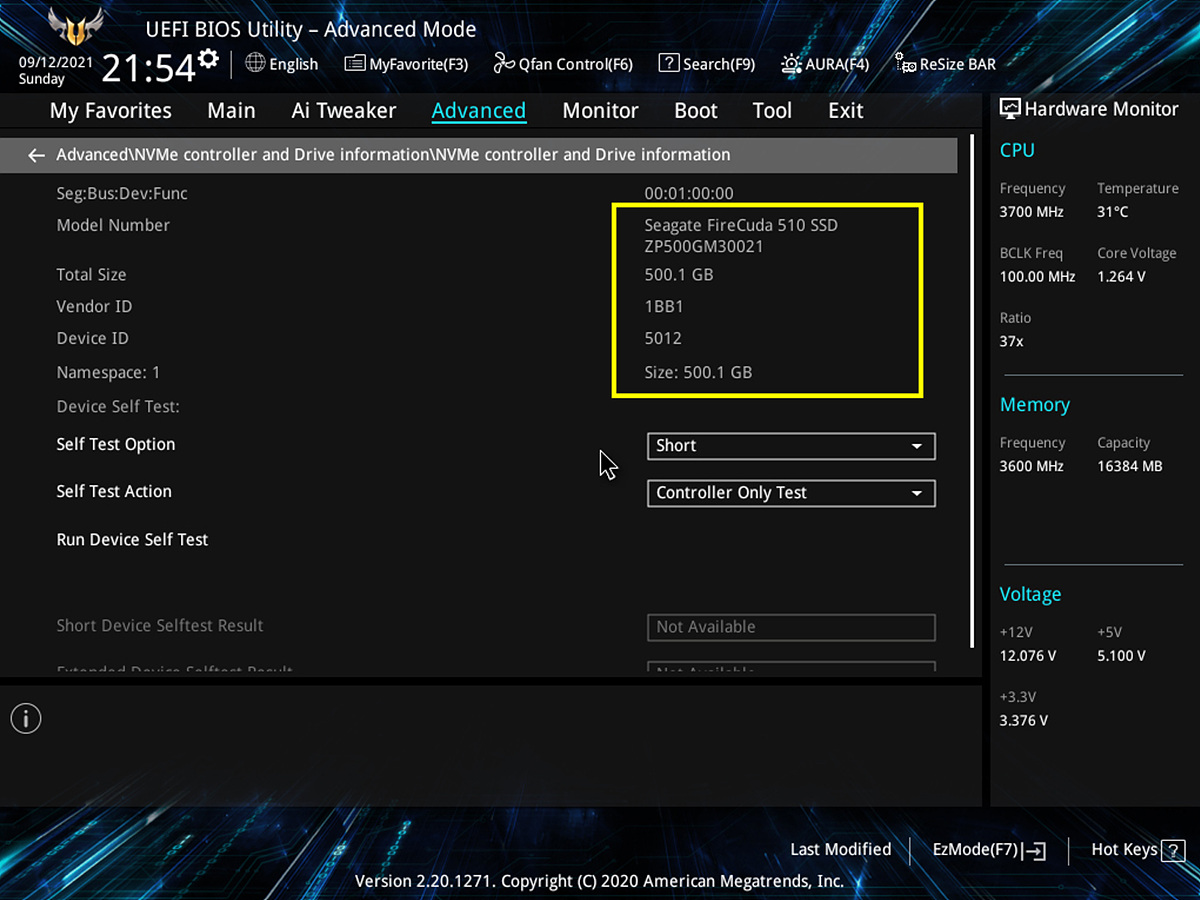Click the +12V value 12.076 V
This screenshot has width=1200, height=900.
click(1028, 657)
